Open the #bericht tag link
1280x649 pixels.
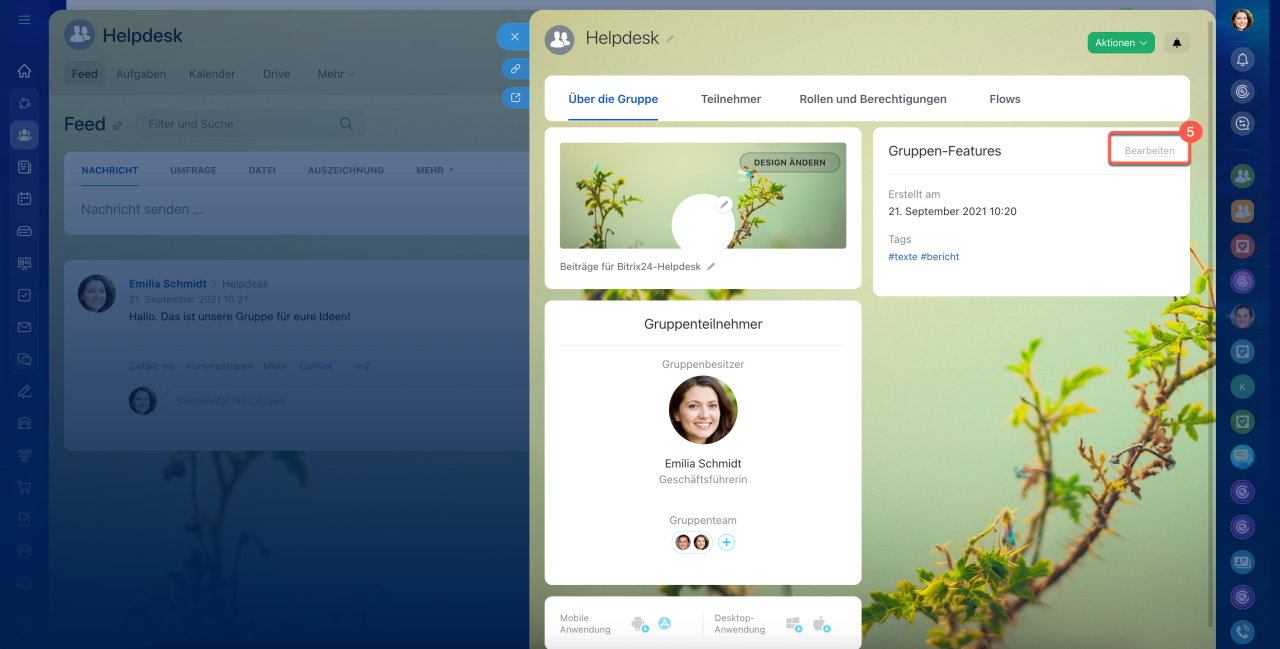[x=940, y=257]
